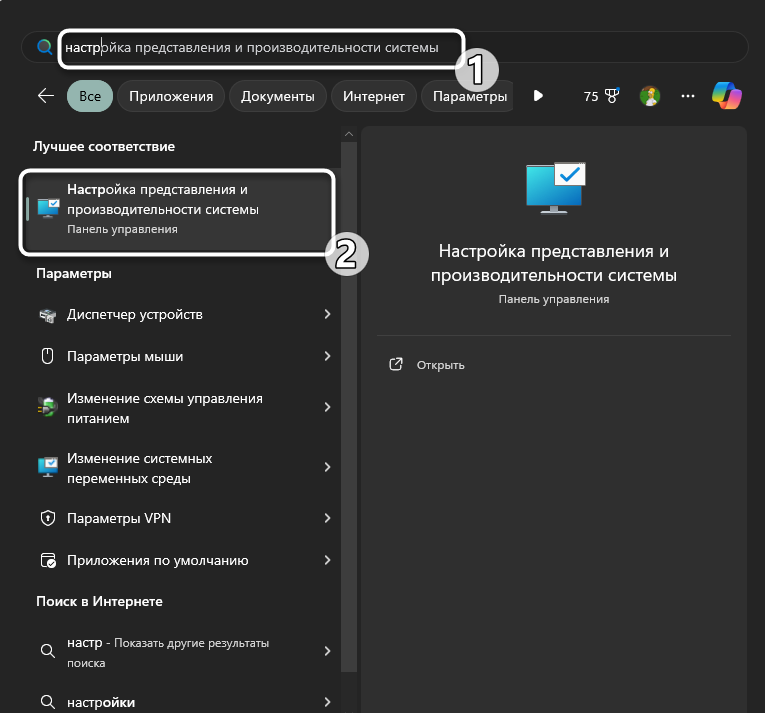
Task: Click the search magnifier icon in search bar
Action: coord(44,47)
